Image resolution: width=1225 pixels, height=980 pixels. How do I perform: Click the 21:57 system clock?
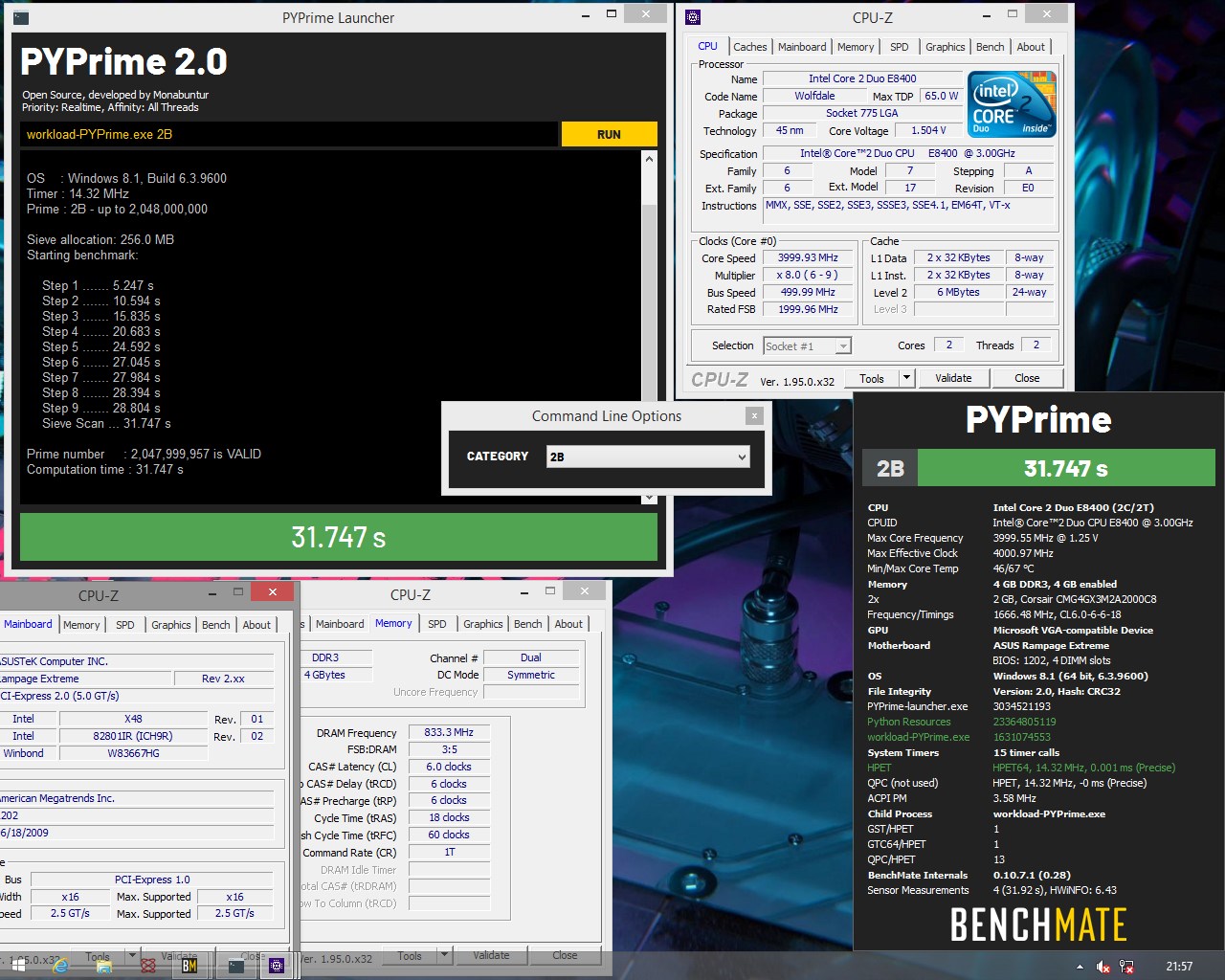click(x=1179, y=967)
